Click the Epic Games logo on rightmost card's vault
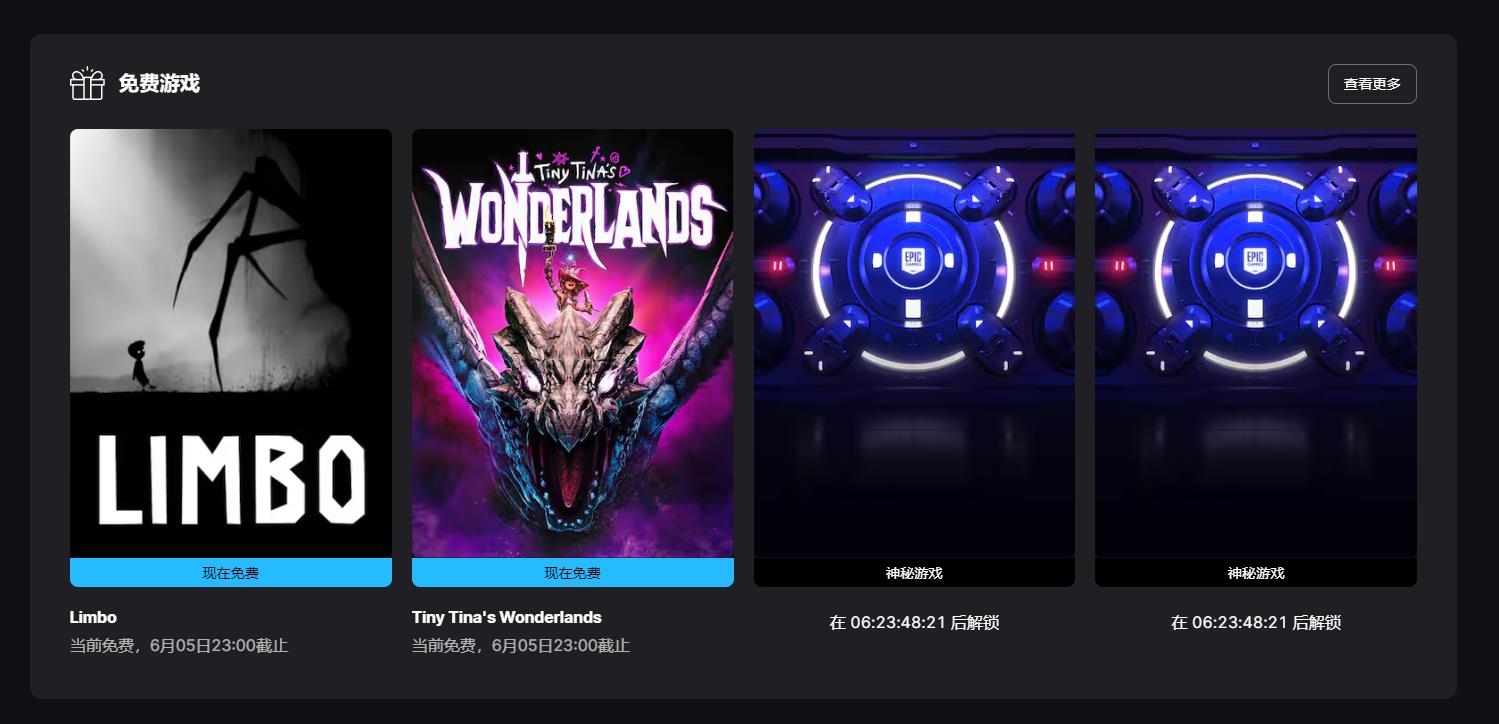The height and width of the screenshot is (724, 1499). (1255, 260)
